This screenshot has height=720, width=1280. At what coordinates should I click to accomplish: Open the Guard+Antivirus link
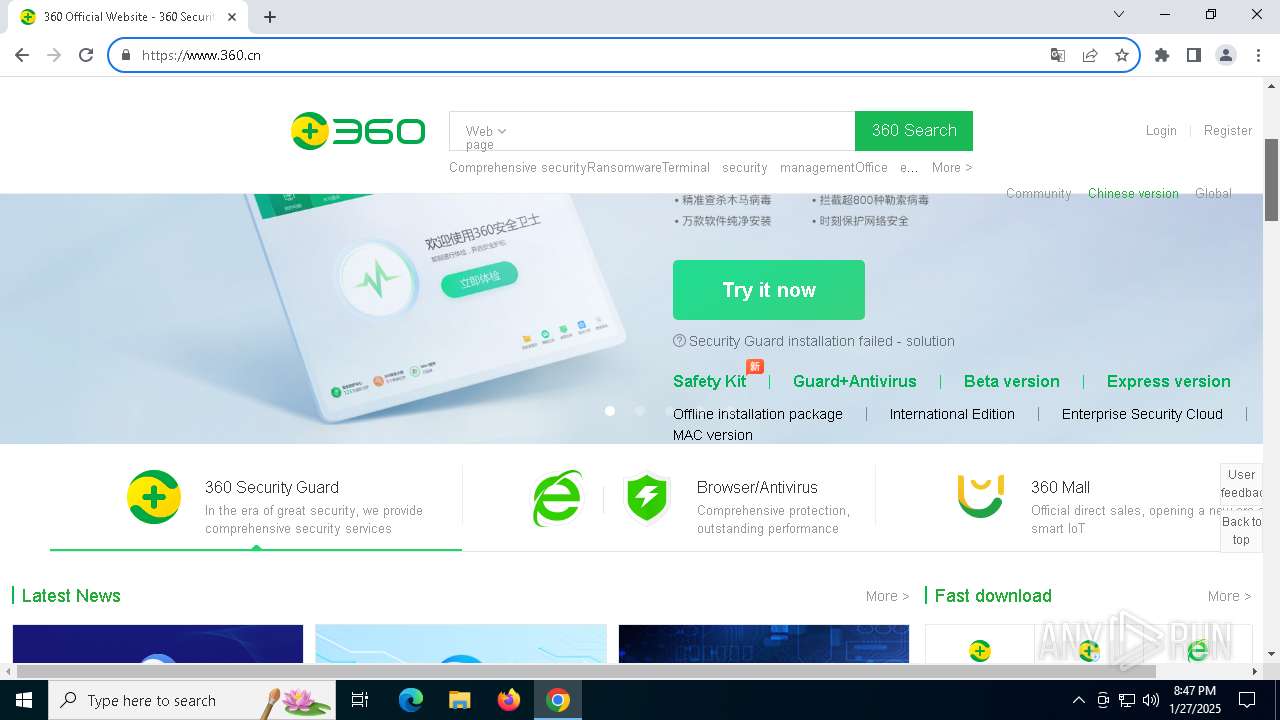pos(855,381)
